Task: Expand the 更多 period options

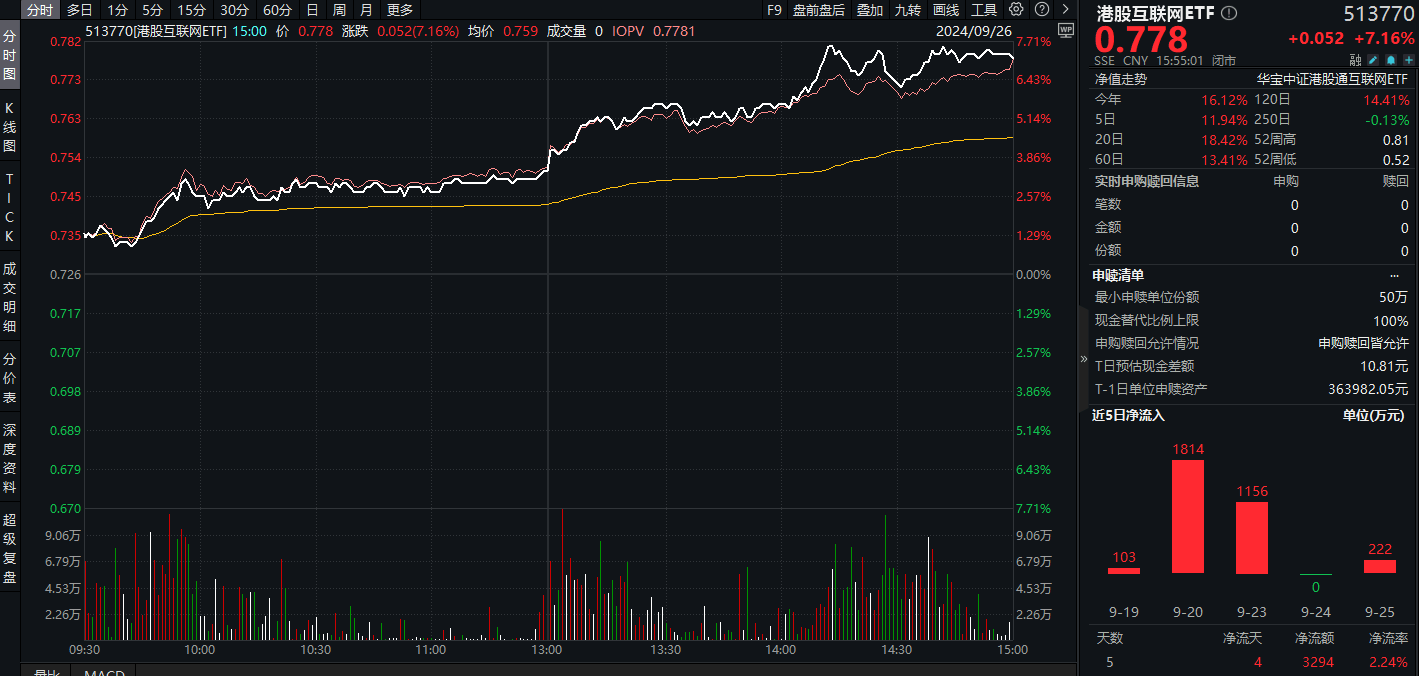Action: [399, 10]
